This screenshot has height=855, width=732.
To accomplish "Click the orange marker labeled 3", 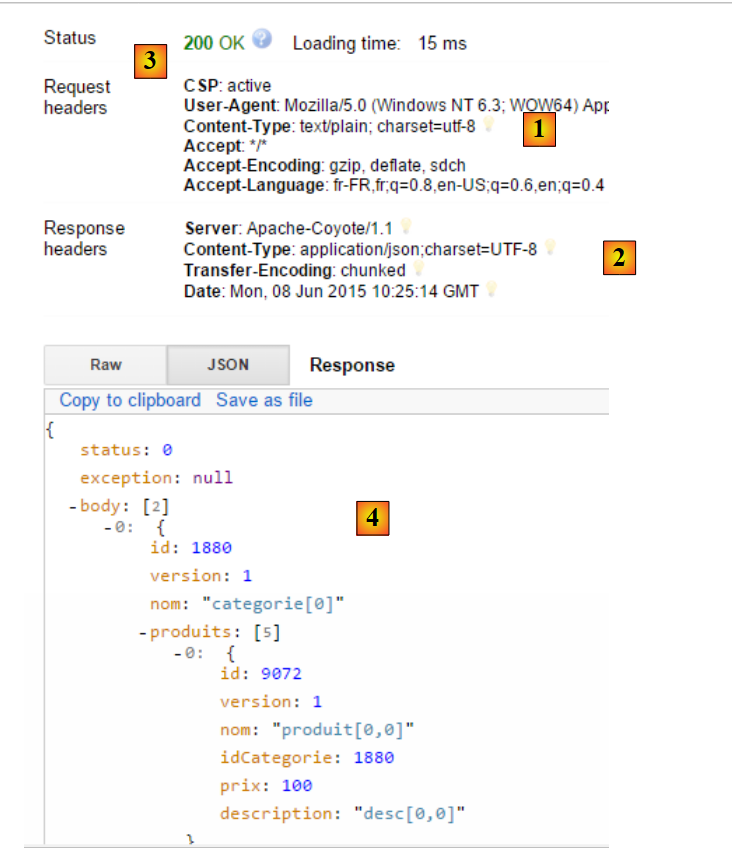I will pyautogui.click(x=150, y=61).
